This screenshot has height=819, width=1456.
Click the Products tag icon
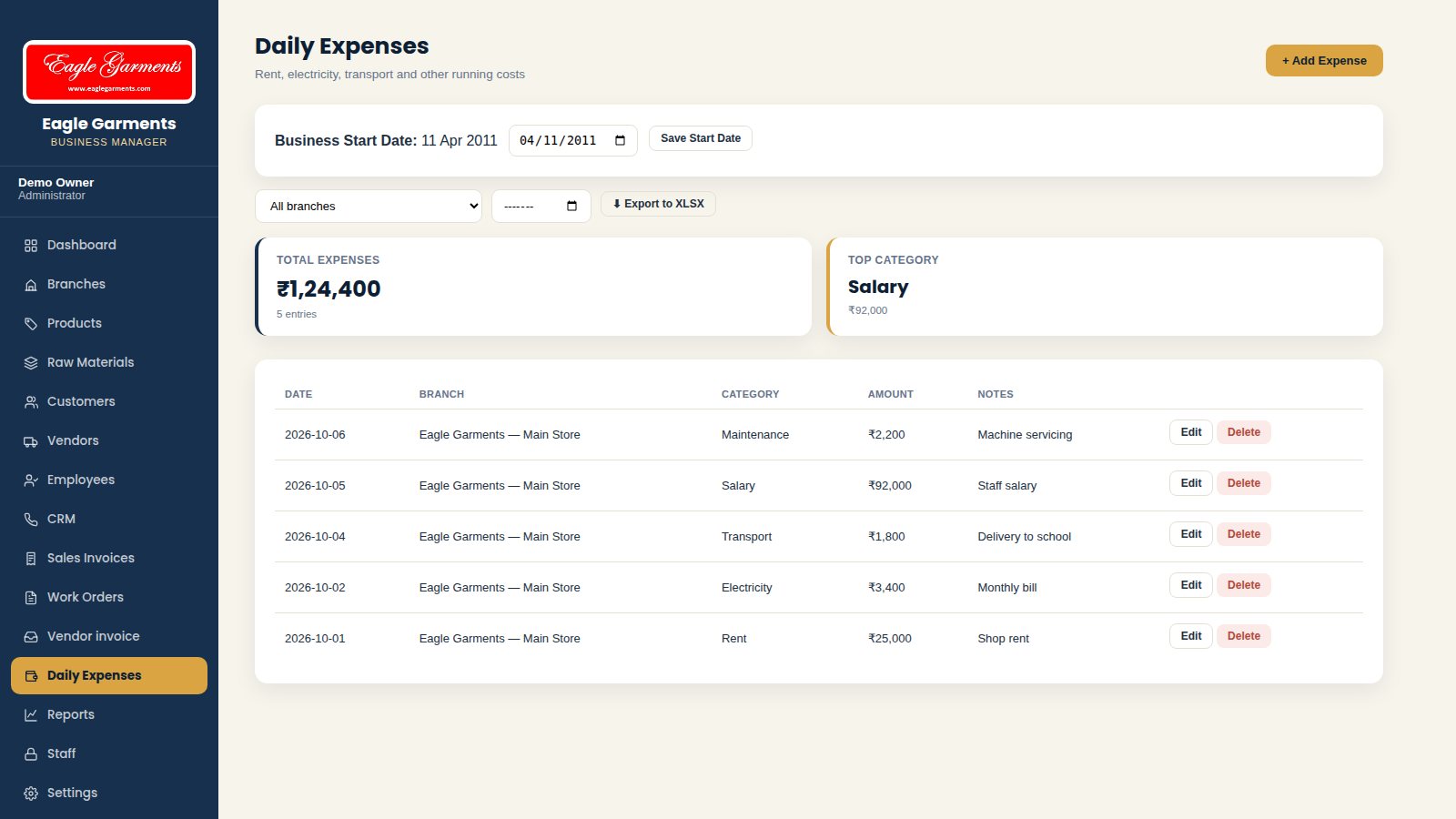(31, 324)
